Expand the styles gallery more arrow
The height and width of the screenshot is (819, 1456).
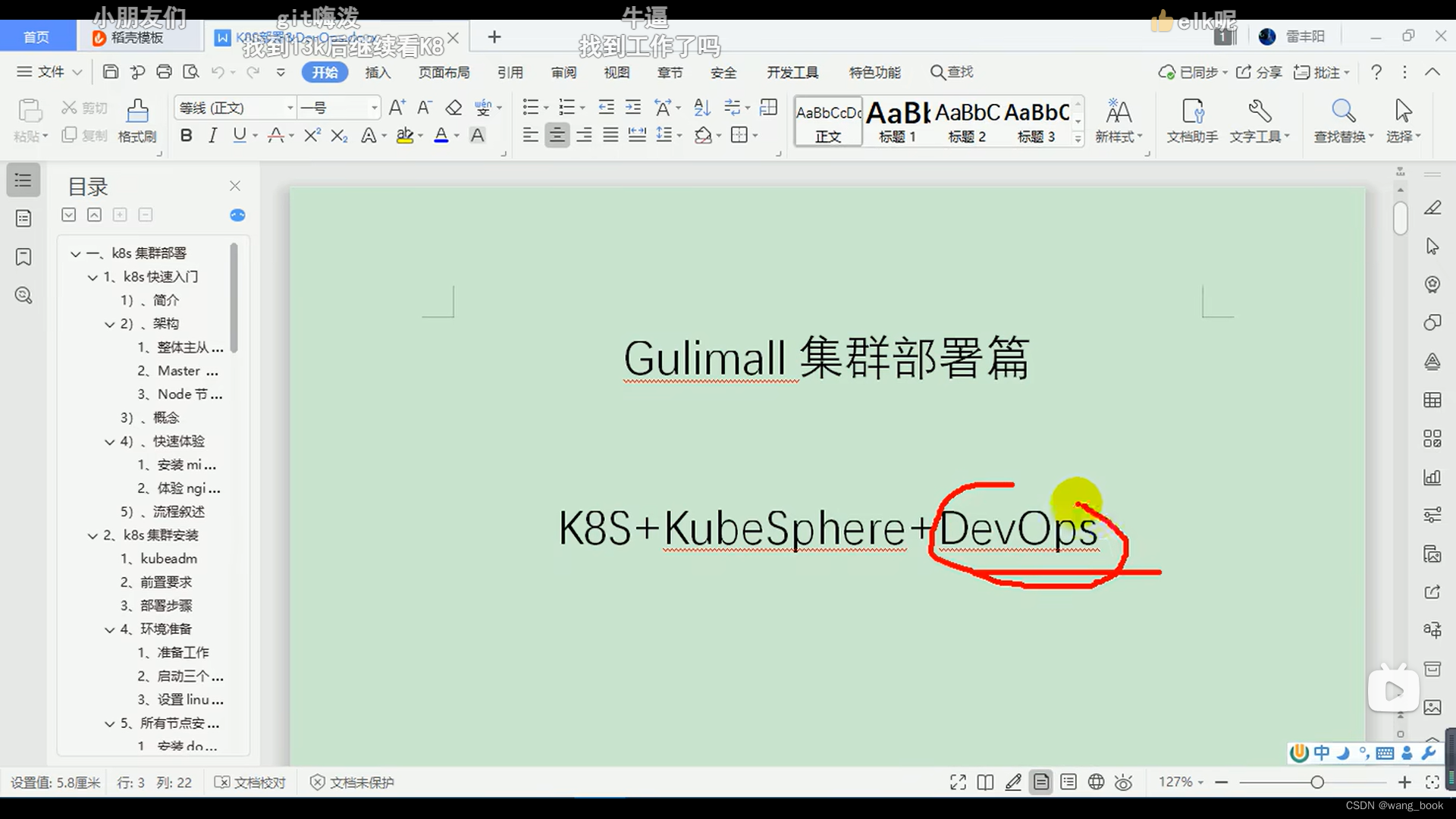tap(1078, 138)
